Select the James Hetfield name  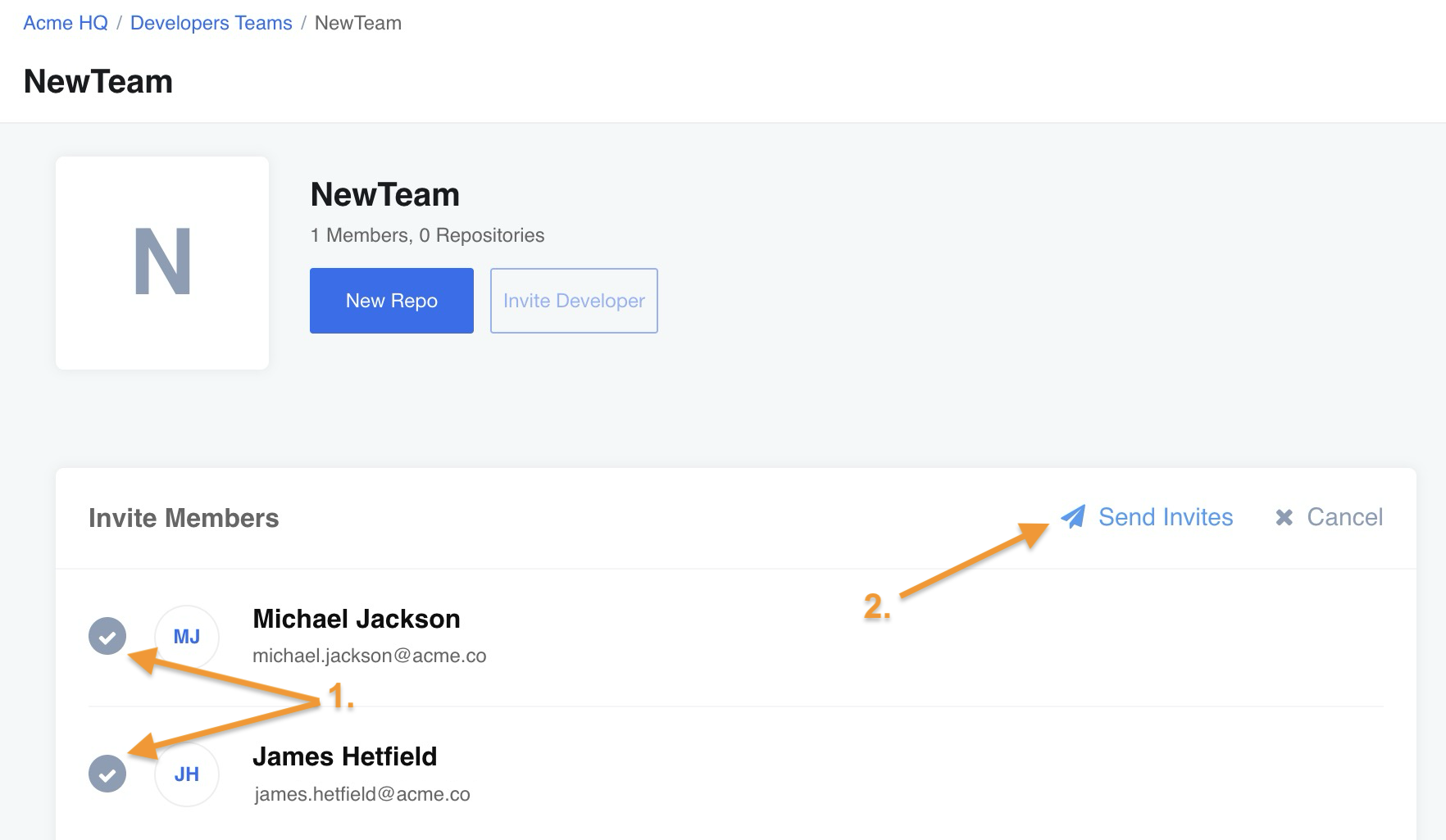345,756
